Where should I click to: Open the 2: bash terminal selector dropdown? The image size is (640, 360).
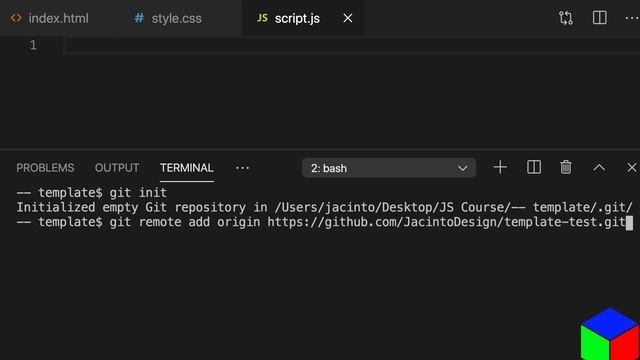pyautogui.click(x=389, y=168)
